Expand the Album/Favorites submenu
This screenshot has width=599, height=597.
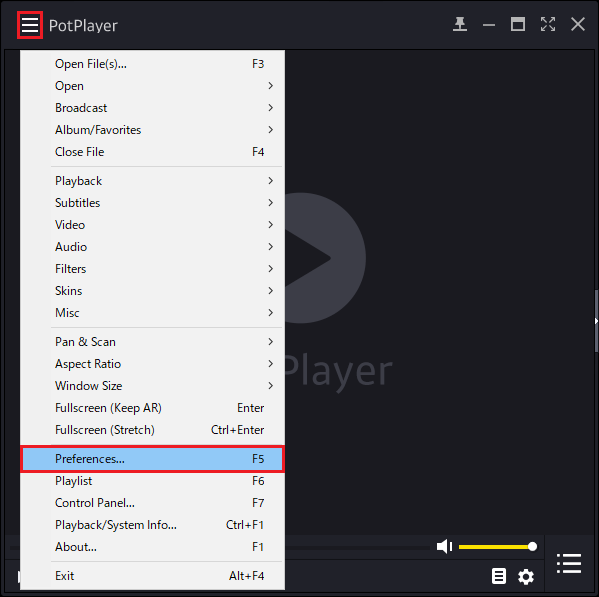point(152,130)
